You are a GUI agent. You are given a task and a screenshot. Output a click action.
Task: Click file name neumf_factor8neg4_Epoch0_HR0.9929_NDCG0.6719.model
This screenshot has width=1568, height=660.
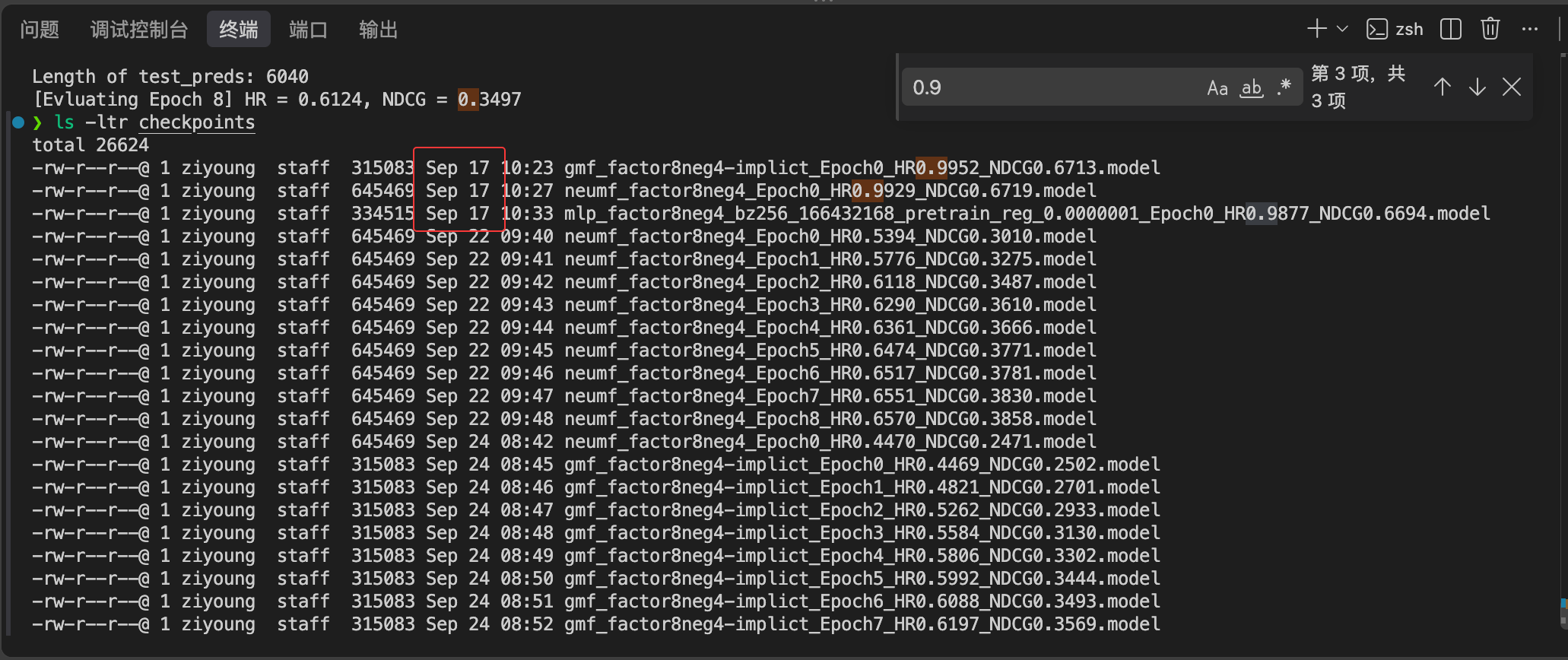830,191
